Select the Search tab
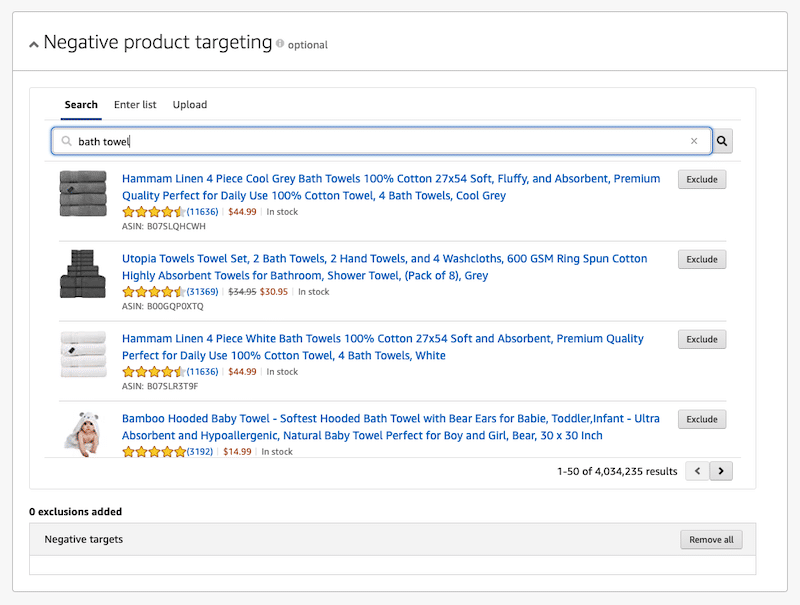Screen dimensions: 800x605 [81, 105]
